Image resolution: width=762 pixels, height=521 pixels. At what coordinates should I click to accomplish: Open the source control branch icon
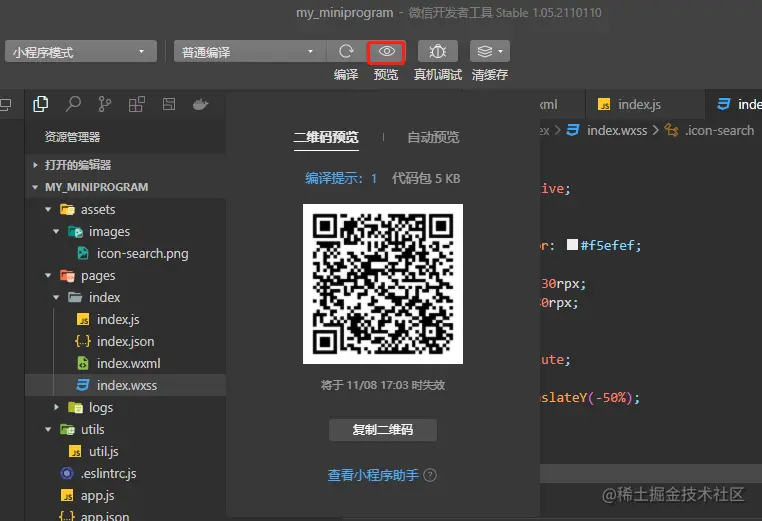104,104
